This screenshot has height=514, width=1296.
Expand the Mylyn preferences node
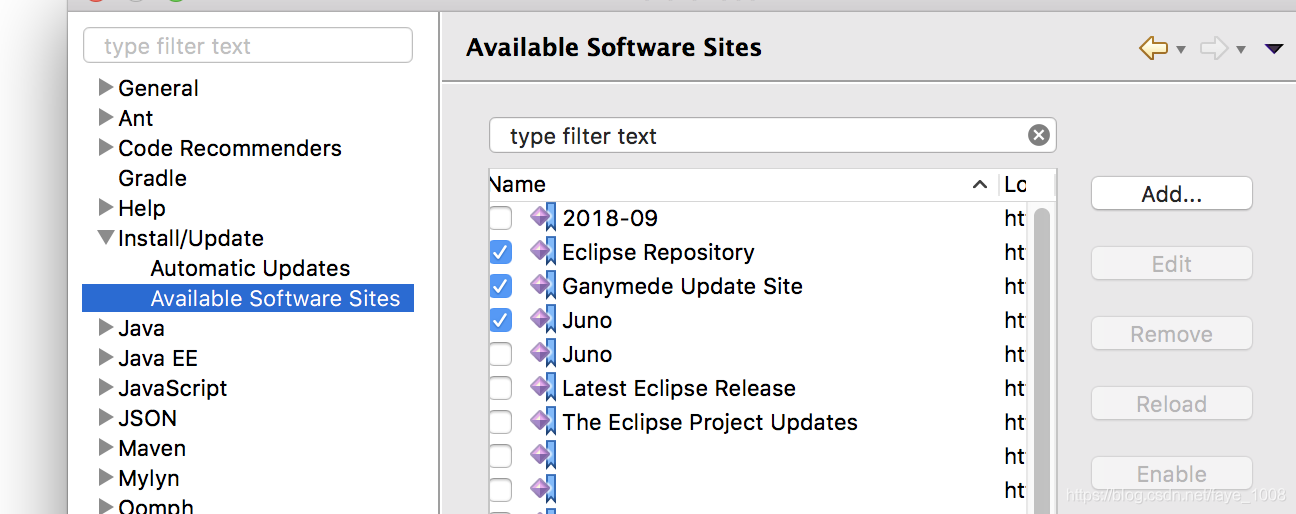pos(106,477)
